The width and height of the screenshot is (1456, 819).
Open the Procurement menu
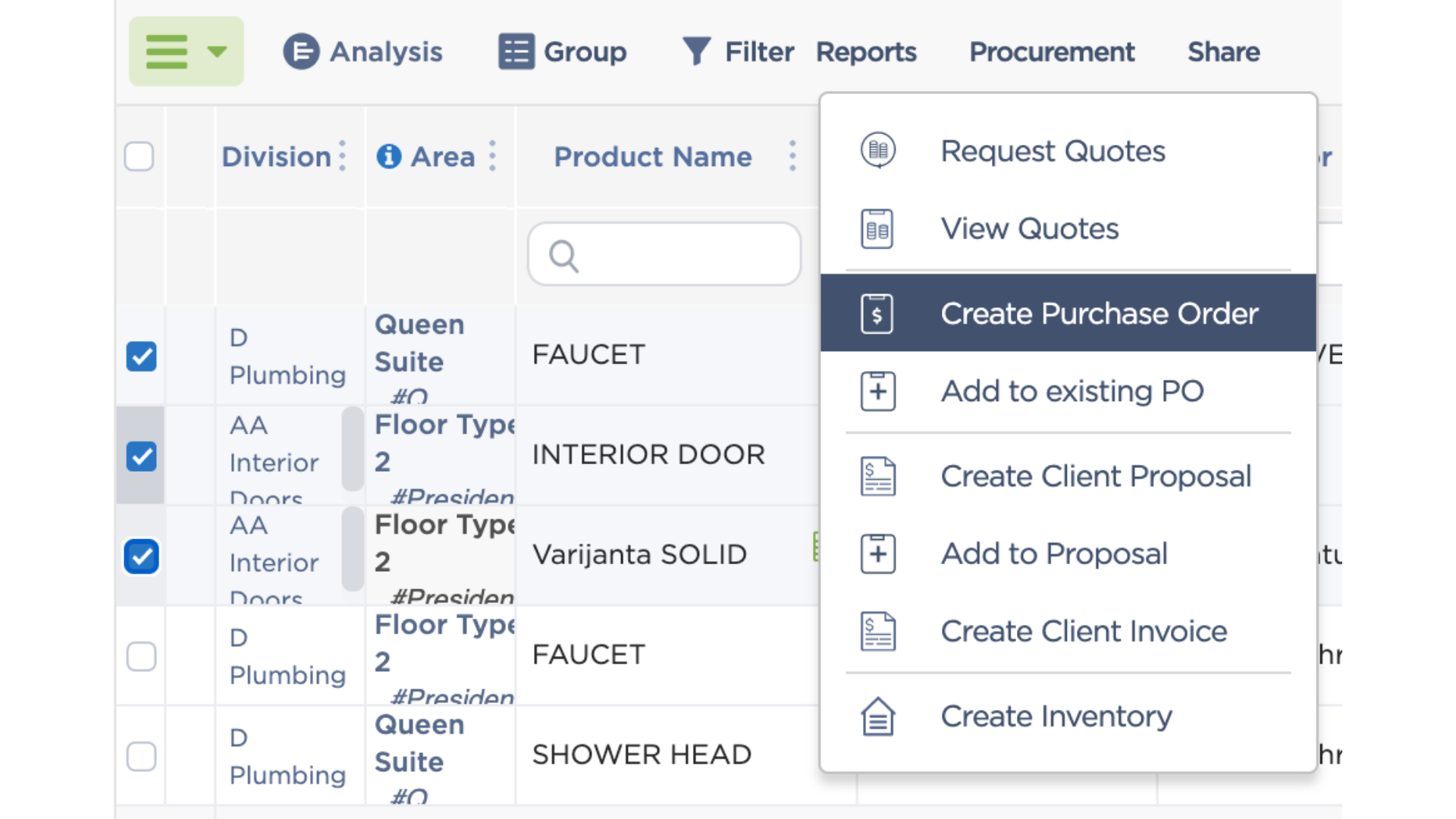[x=1052, y=52]
